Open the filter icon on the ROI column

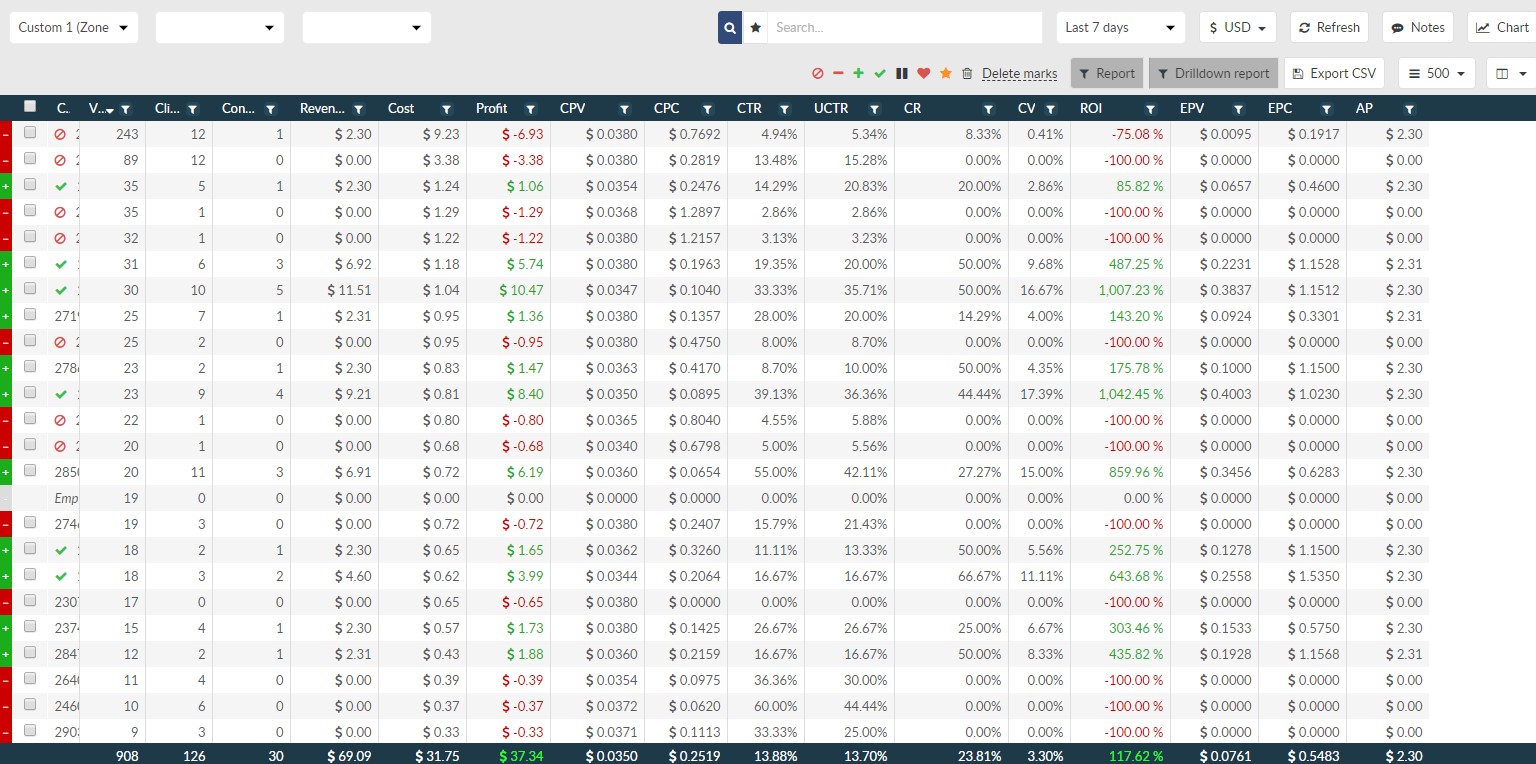pyautogui.click(x=1150, y=109)
